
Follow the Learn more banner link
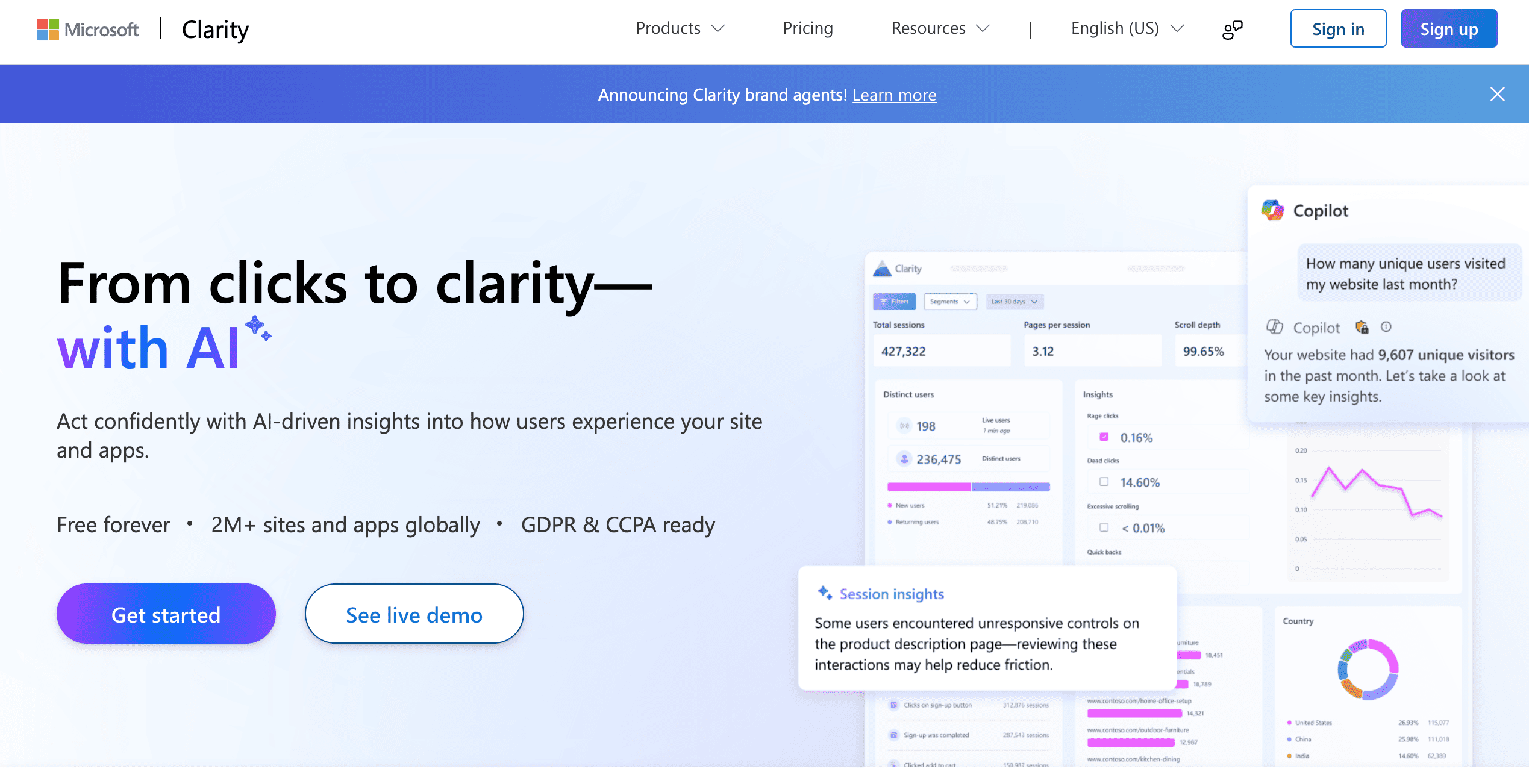(894, 95)
